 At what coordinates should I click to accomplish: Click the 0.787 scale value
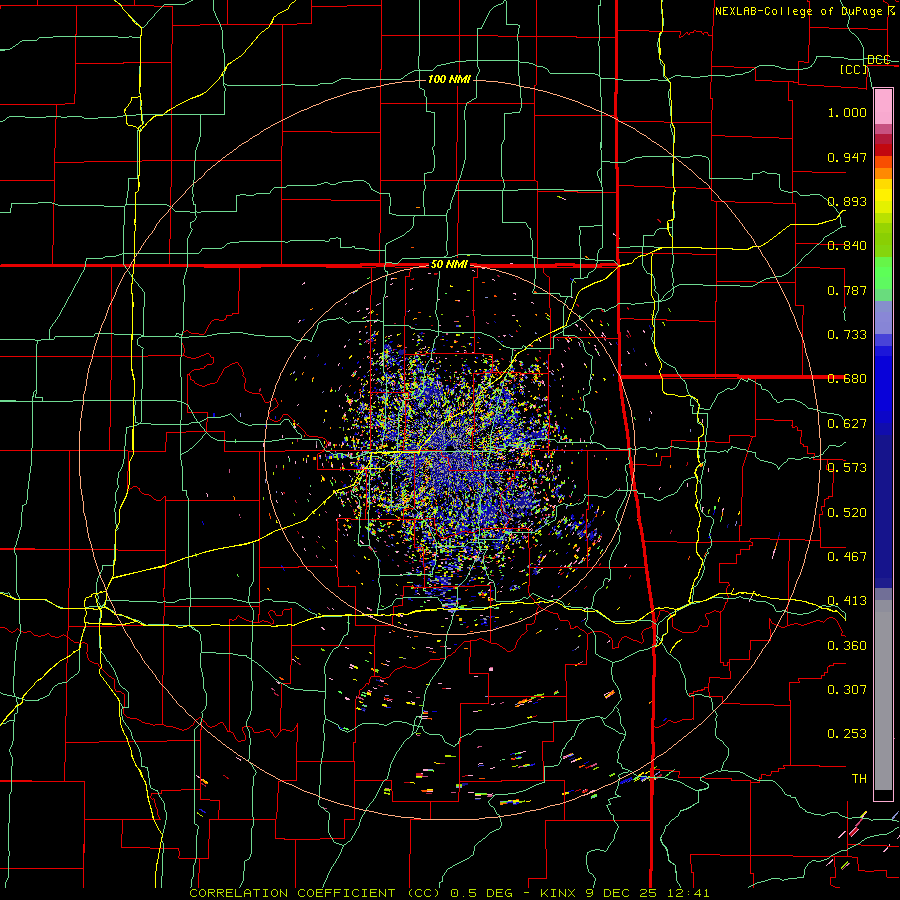pyautogui.click(x=847, y=290)
